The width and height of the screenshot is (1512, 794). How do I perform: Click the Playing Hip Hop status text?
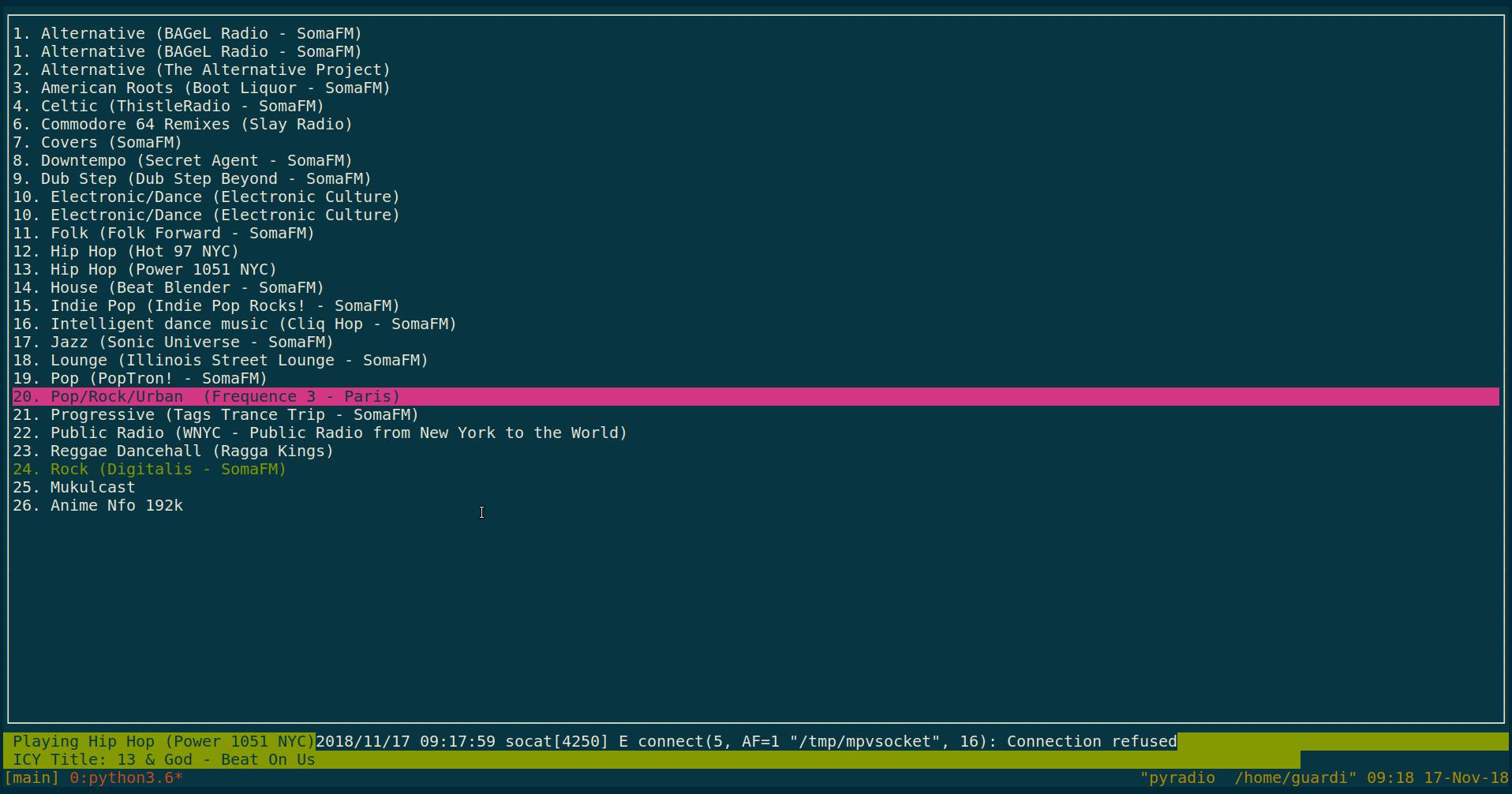click(x=163, y=741)
